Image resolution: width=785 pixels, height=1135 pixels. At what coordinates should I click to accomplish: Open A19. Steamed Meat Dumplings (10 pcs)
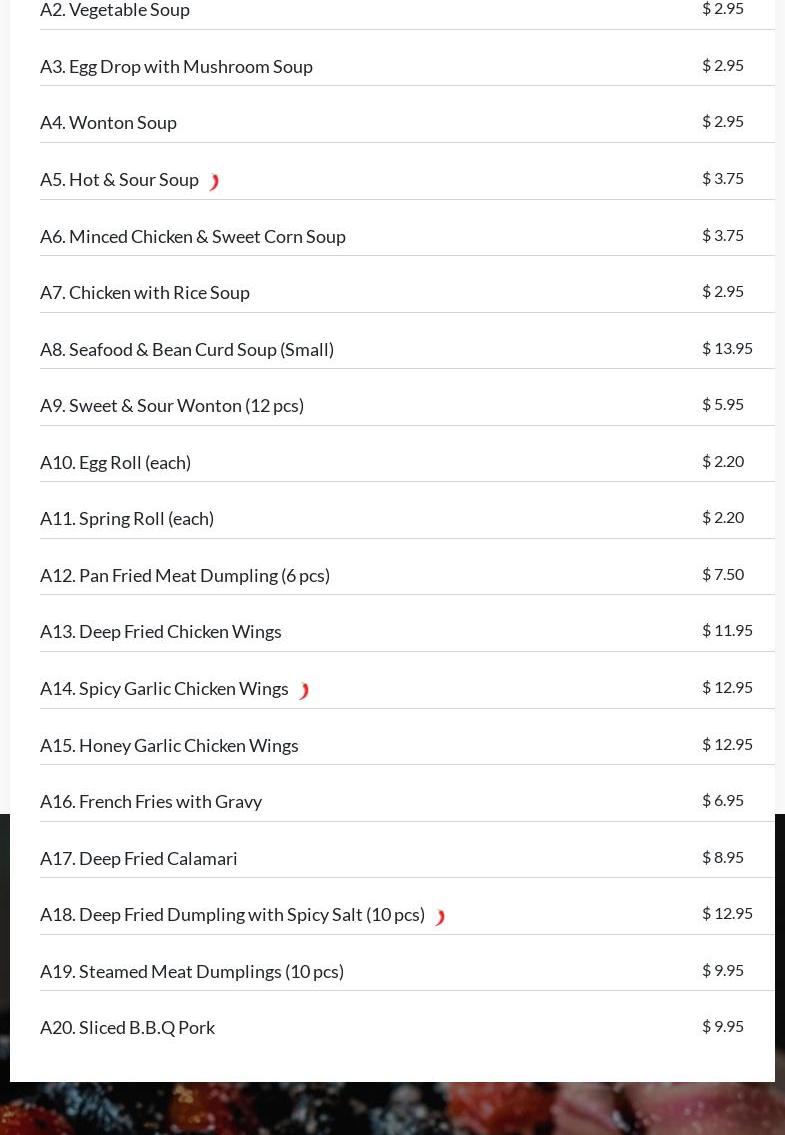point(192,971)
